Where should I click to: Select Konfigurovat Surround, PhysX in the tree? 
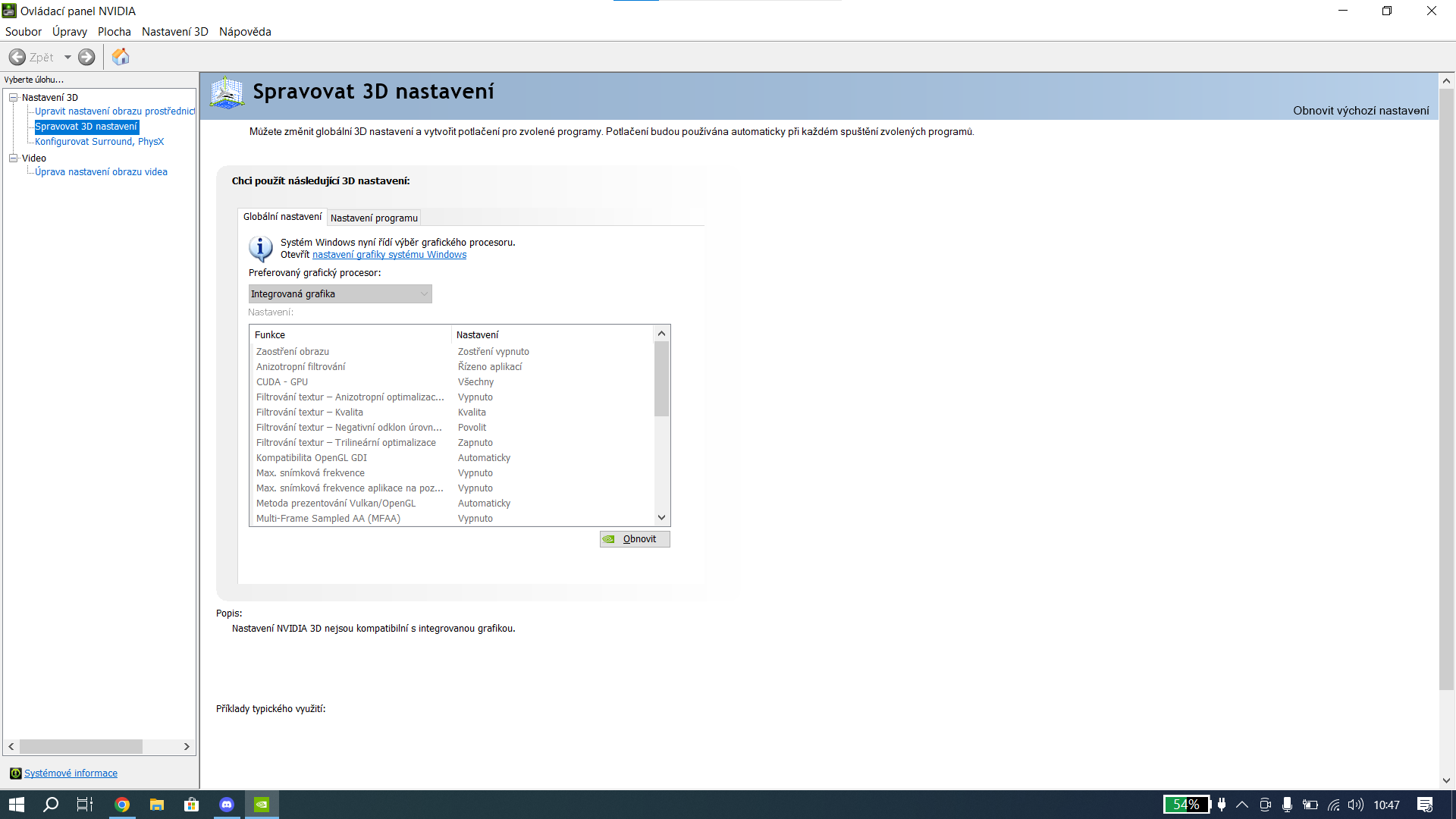pos(99,142)
